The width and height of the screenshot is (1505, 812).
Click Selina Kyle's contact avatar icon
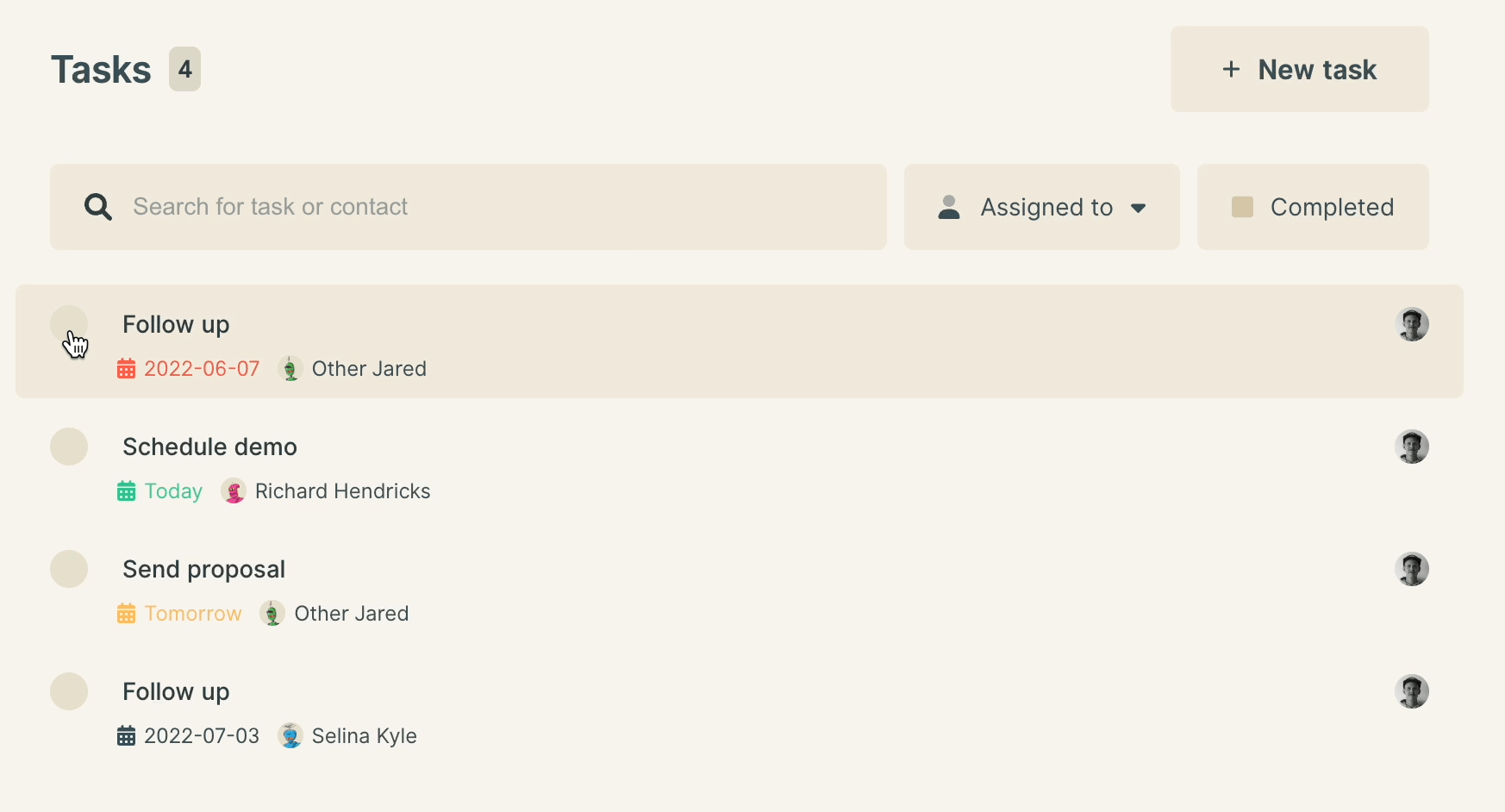pyautogui.click(x=290, y=735)
